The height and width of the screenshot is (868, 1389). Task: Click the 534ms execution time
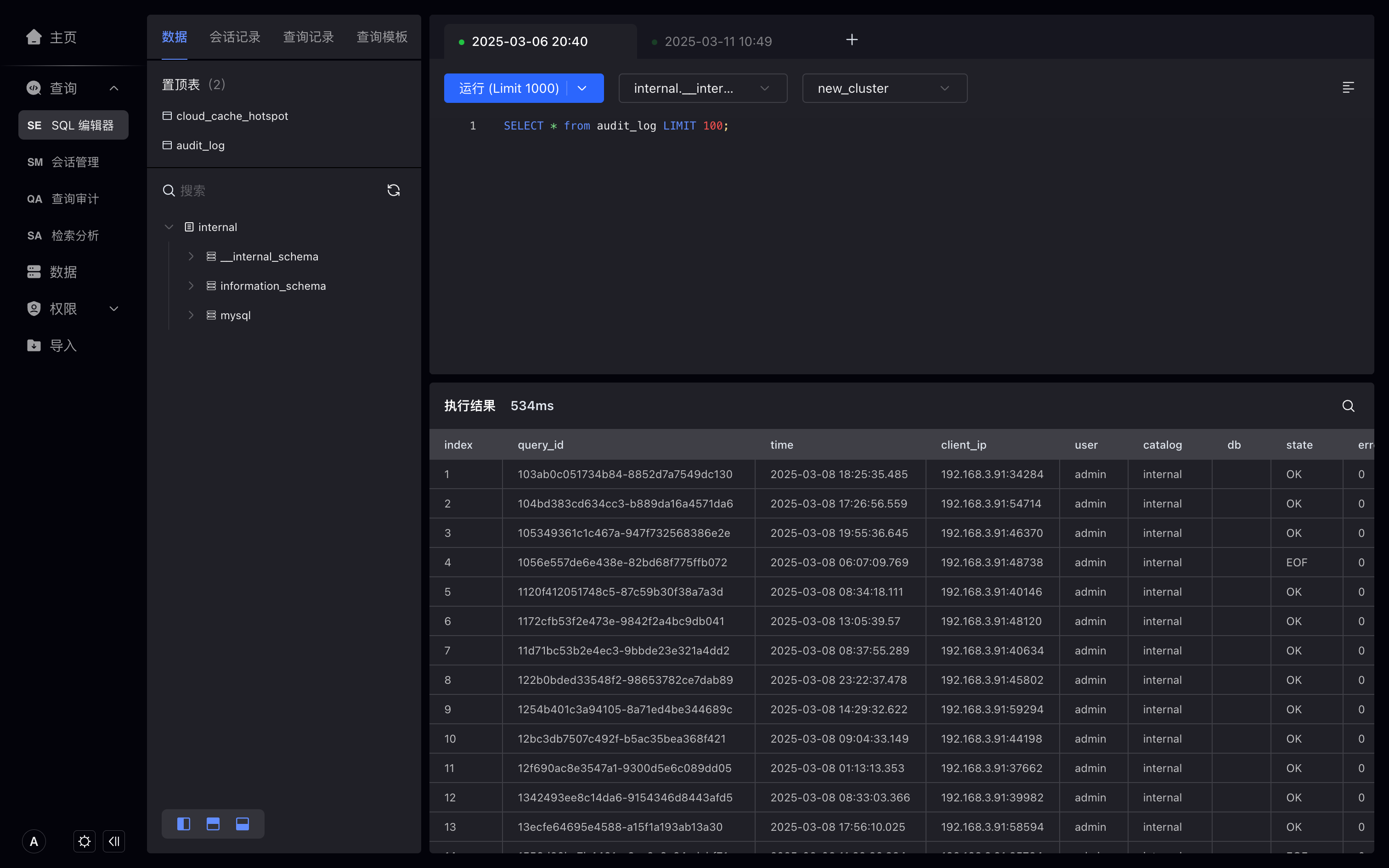[532, 406]
